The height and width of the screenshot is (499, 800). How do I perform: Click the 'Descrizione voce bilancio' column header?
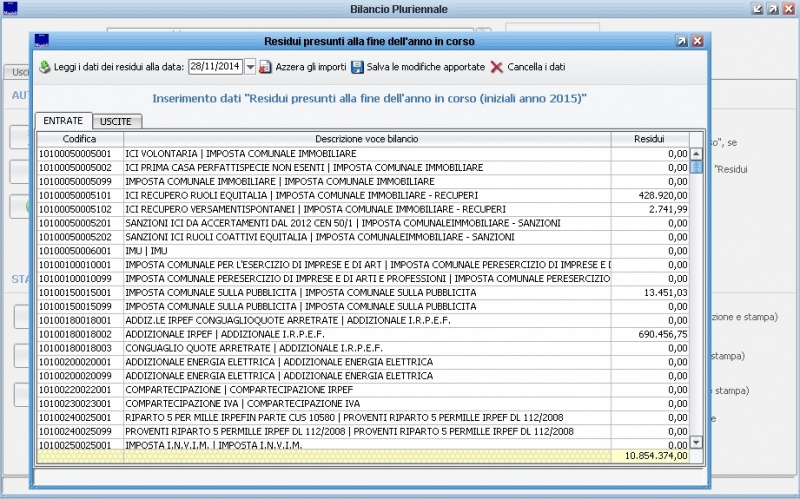367,139
